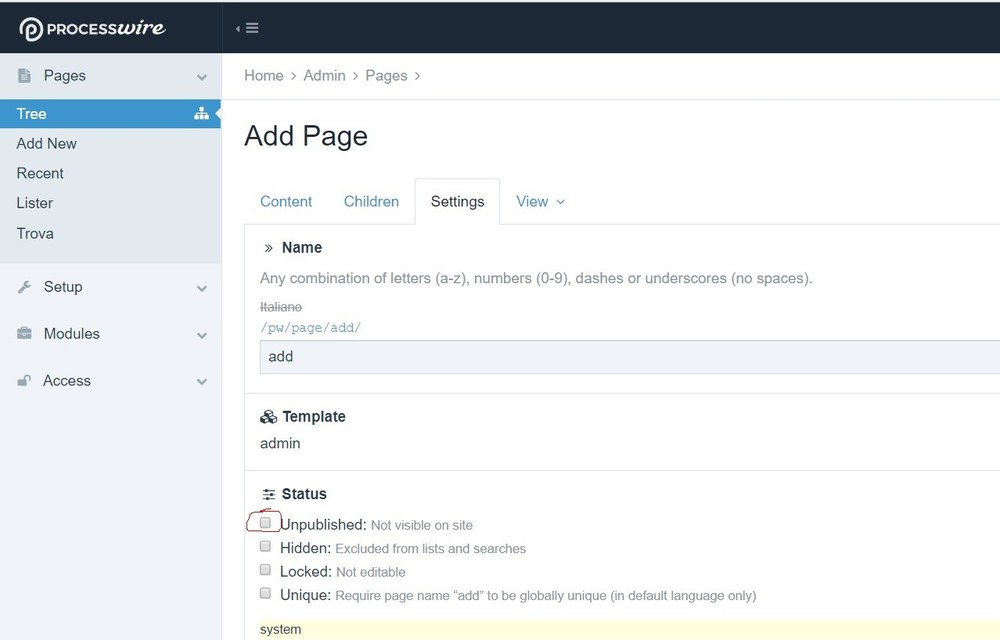Enable the Unpublished status checkbox

coord(266,523)
